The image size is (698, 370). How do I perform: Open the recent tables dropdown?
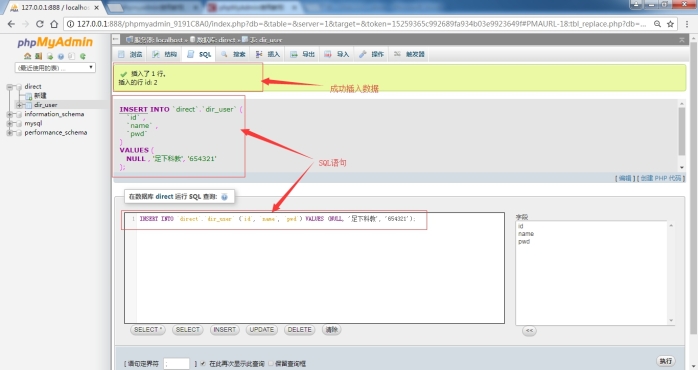55,68
